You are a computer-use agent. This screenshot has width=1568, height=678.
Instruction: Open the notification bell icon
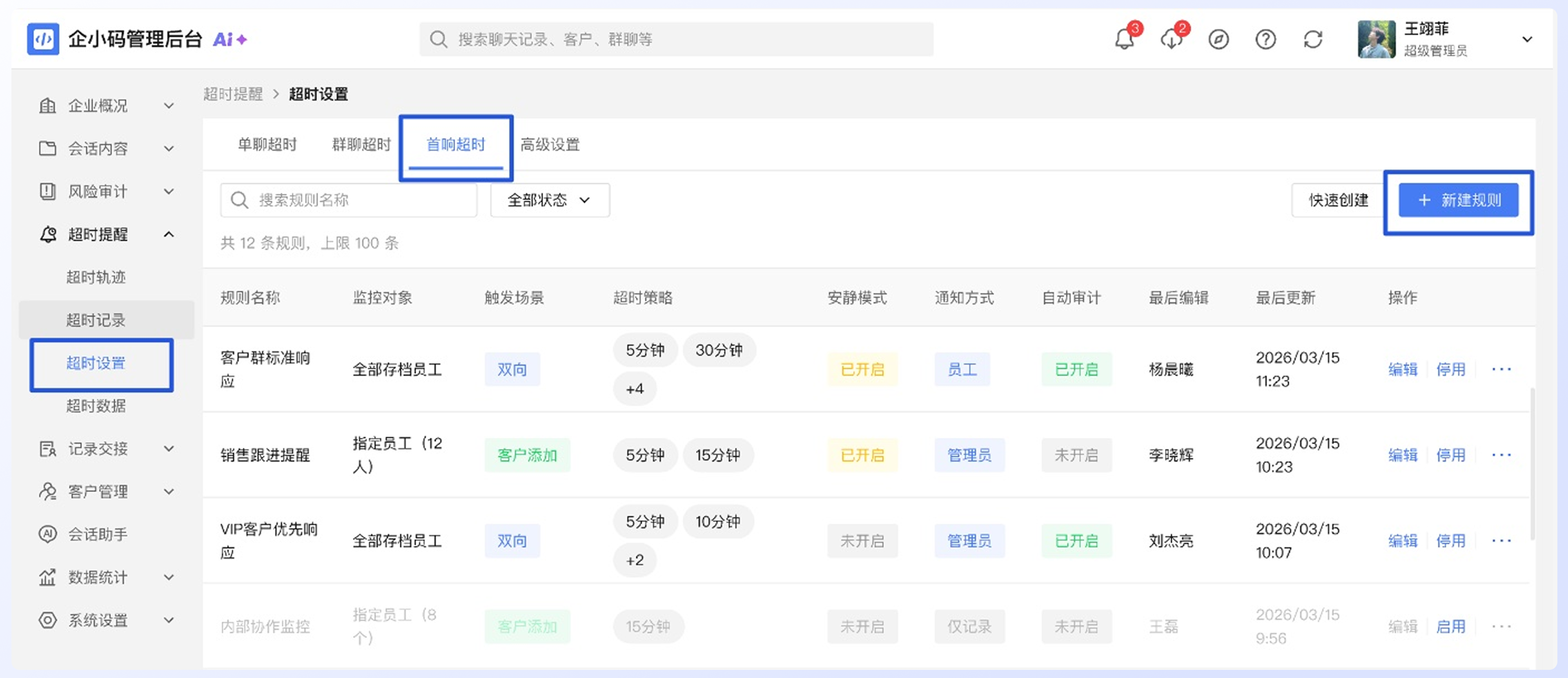tap(1124, 40)
